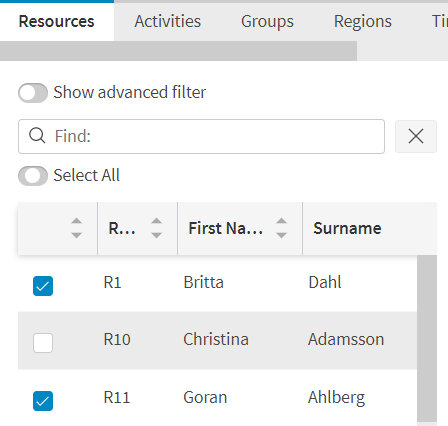Select the Adamsson surname cell
This screenshot has height=426, width=448.
coord(346,340)
